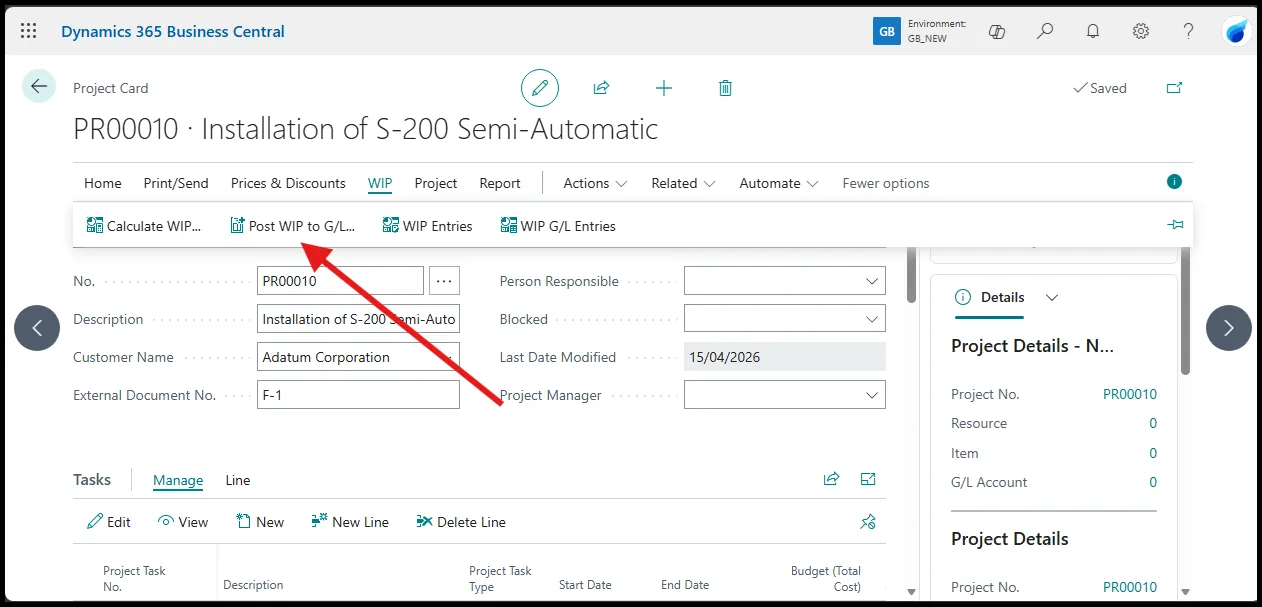
Task: Click Post WIP to G/L action
Action: coord(292,226)
